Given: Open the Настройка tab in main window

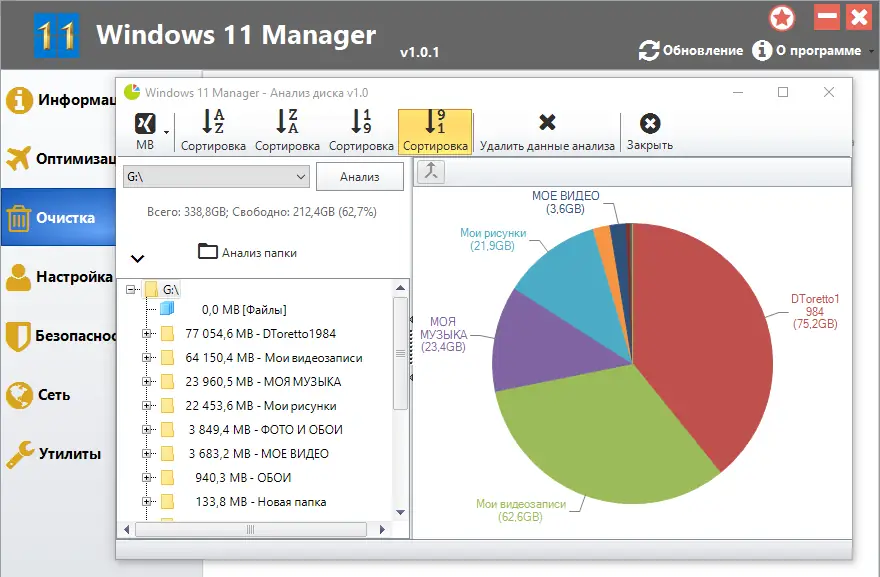Looking at the screenshot, I should click(58, 277).
